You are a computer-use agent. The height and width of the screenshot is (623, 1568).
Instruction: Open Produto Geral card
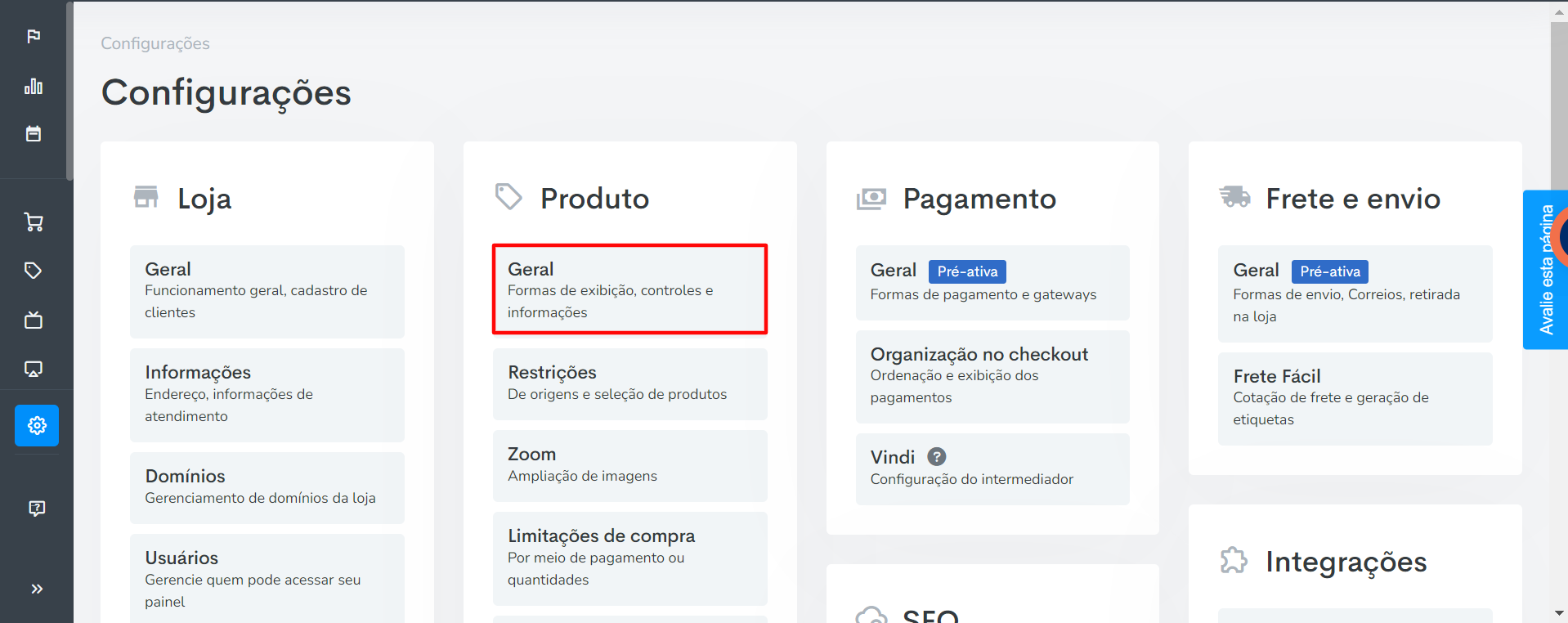point(629,289)
